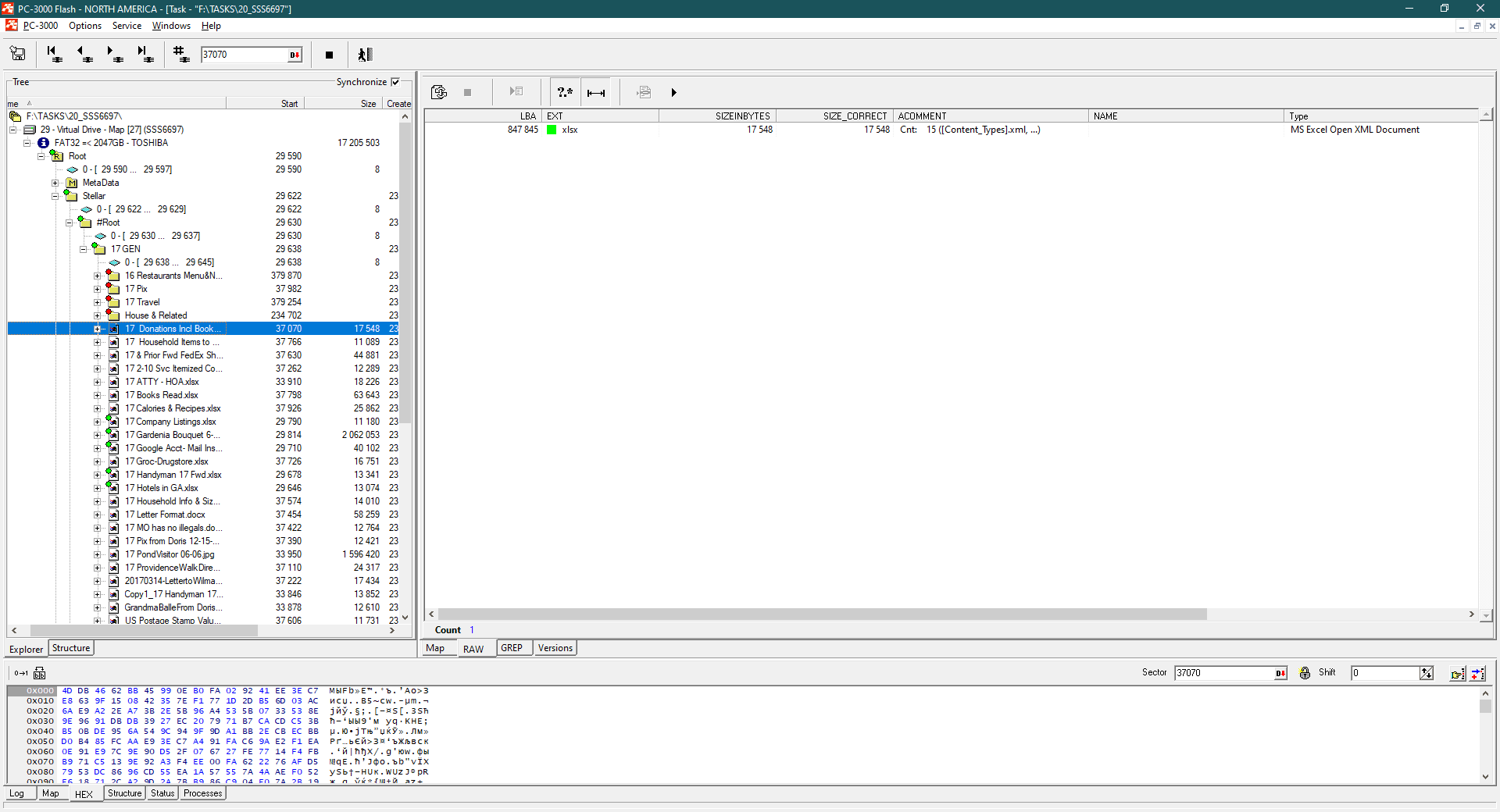Click the NAME column header
Screen dimensions: 1500x812
point(1186,116)
